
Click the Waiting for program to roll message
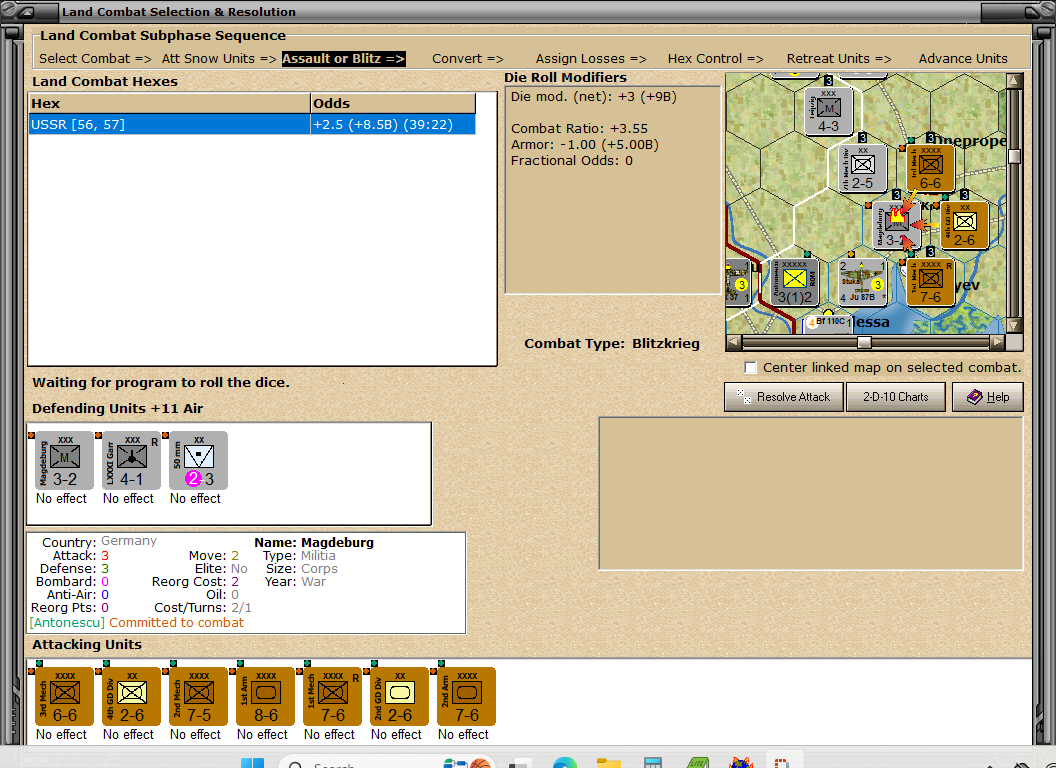tap(161, 383)
